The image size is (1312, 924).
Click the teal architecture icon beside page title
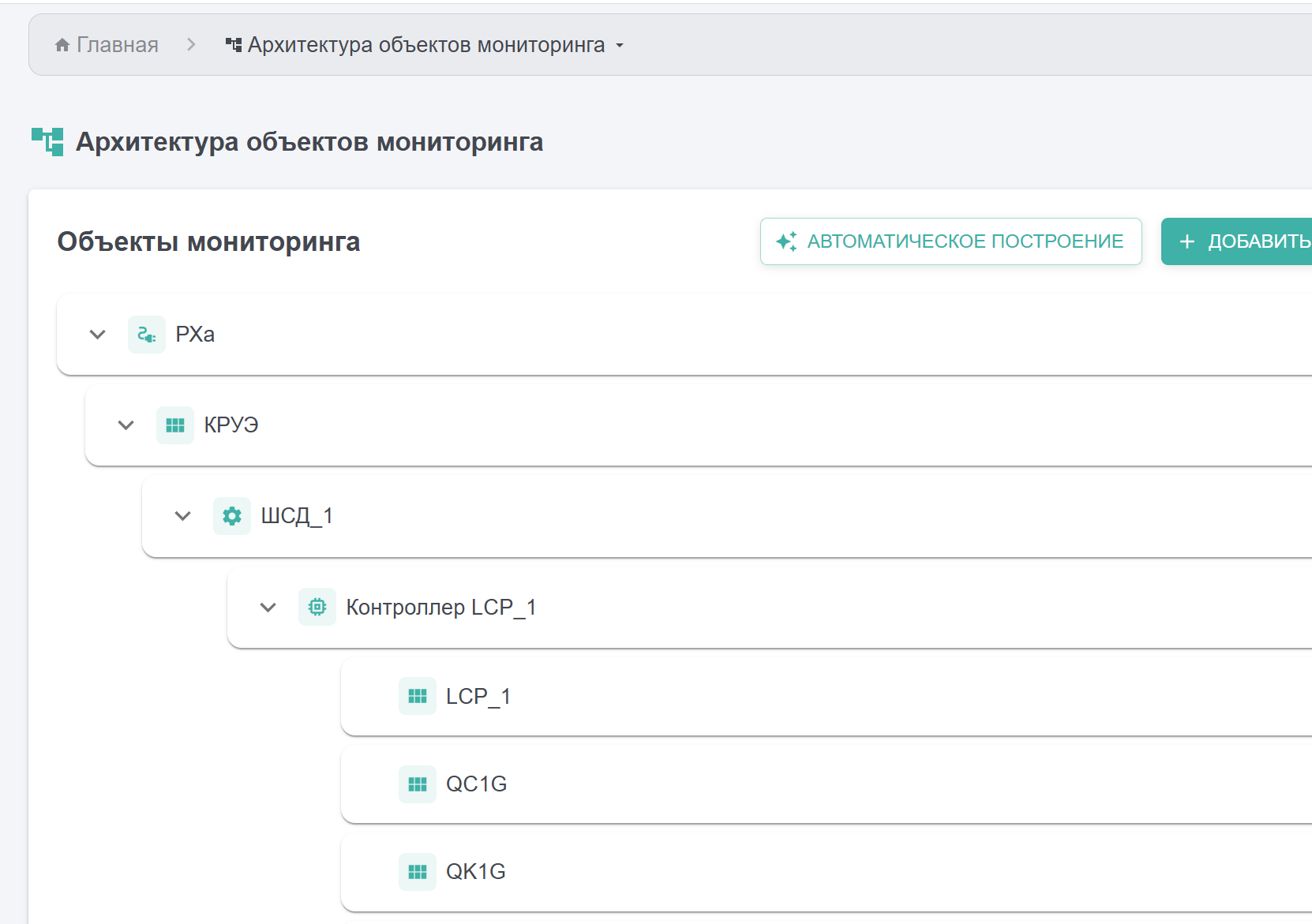[x=47, y=142]
